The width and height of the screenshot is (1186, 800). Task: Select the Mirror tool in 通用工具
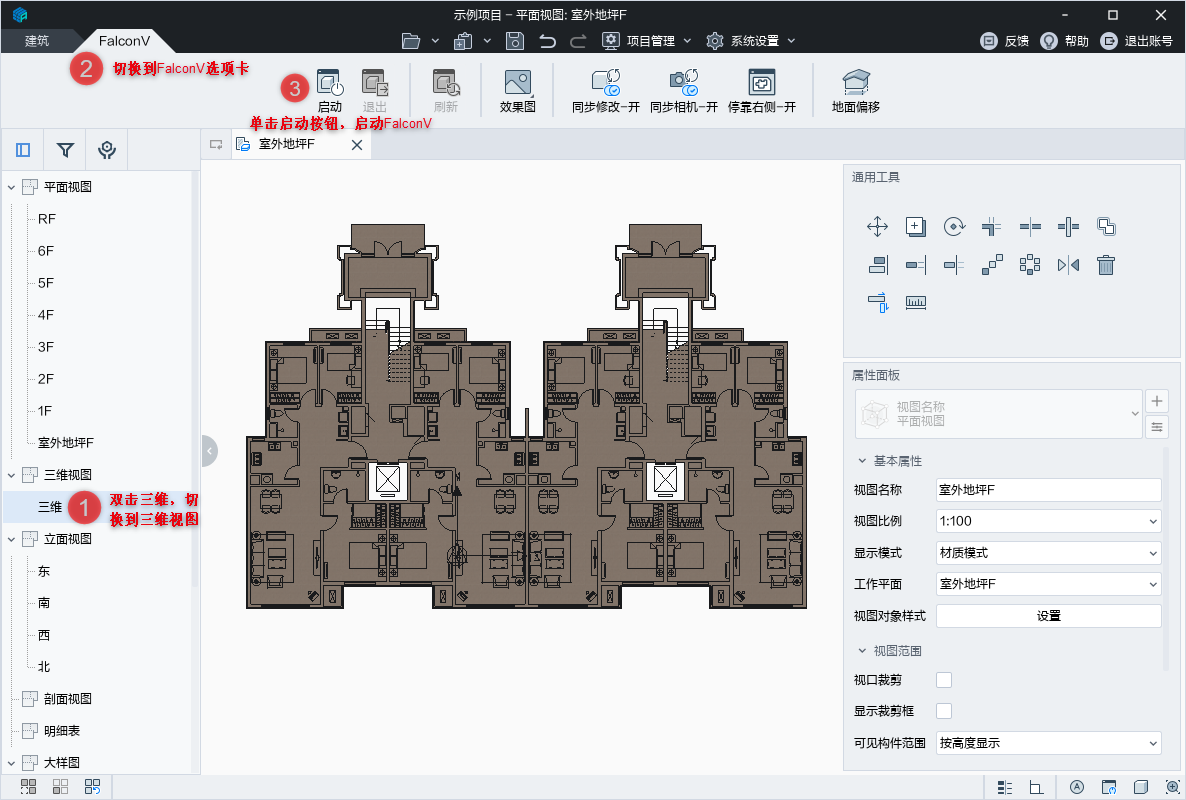(x=1068, y=265)
